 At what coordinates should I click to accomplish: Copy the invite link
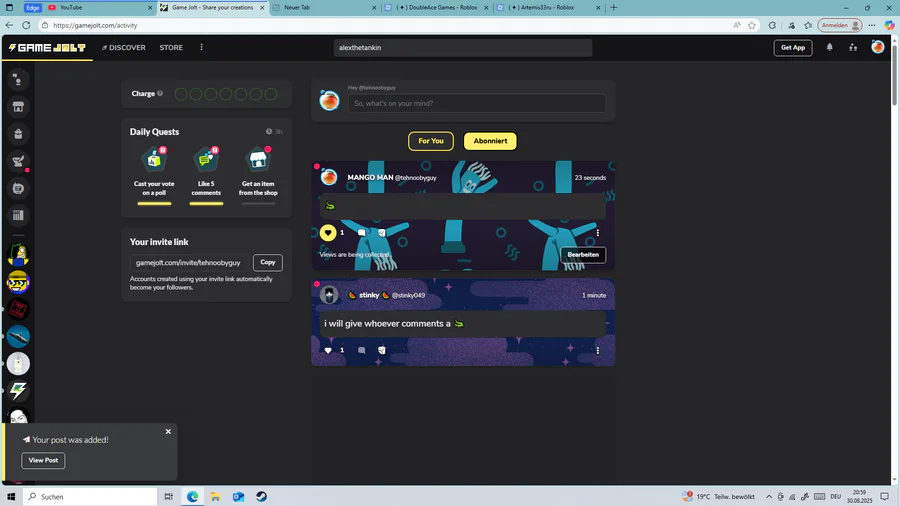click(x=267, y=262)
